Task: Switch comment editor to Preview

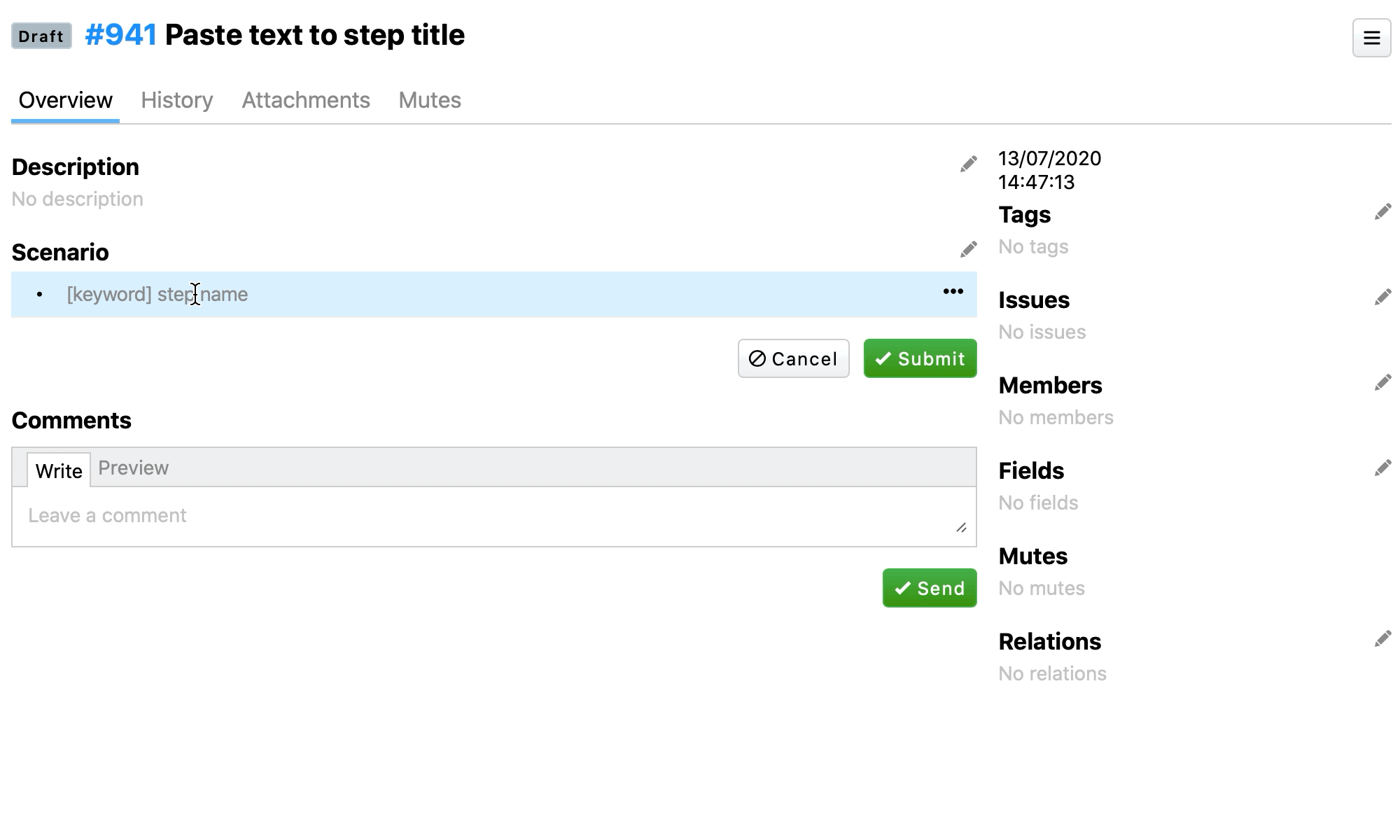Action: pyautogui.click(x=133, y=468)
